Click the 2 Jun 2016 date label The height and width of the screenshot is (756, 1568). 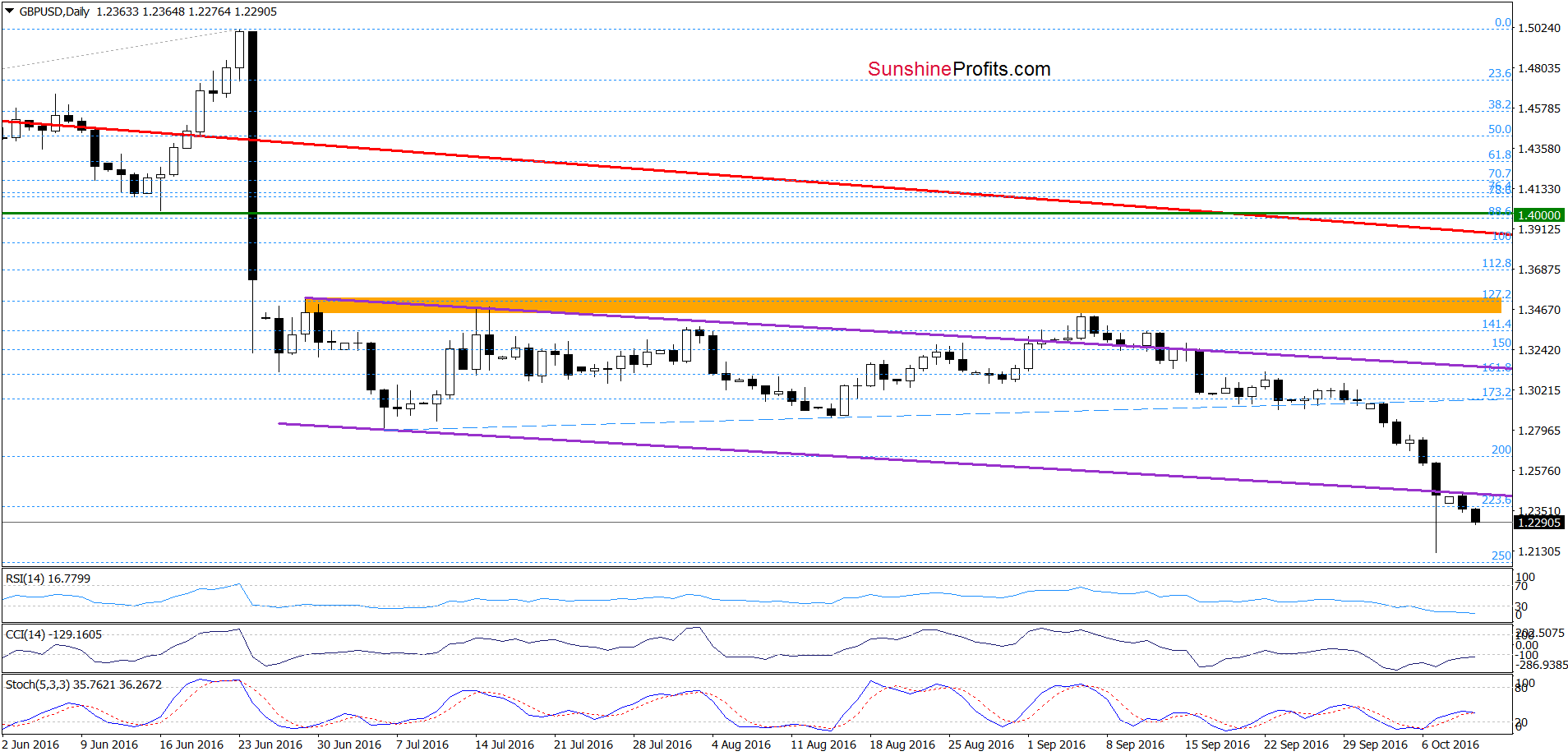(x=30, y=744)
